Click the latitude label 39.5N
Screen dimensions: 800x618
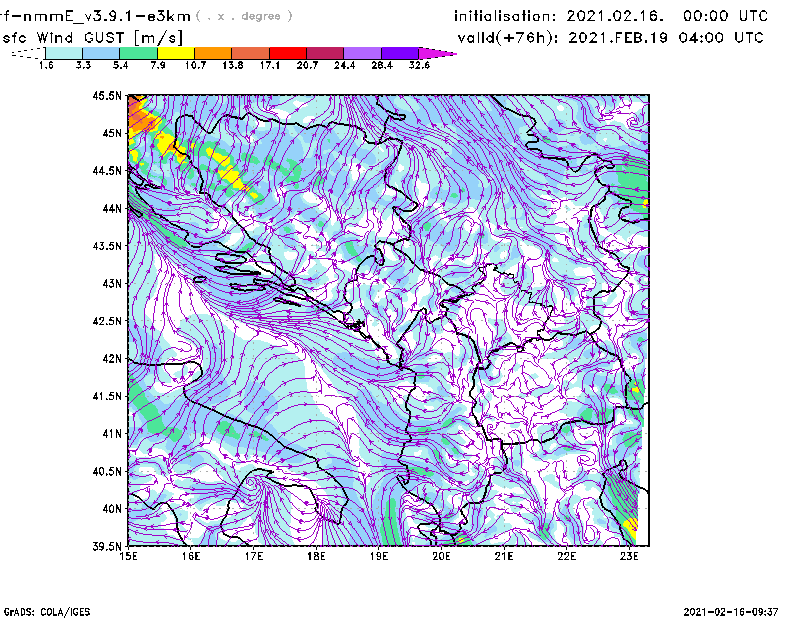[107, 547]
